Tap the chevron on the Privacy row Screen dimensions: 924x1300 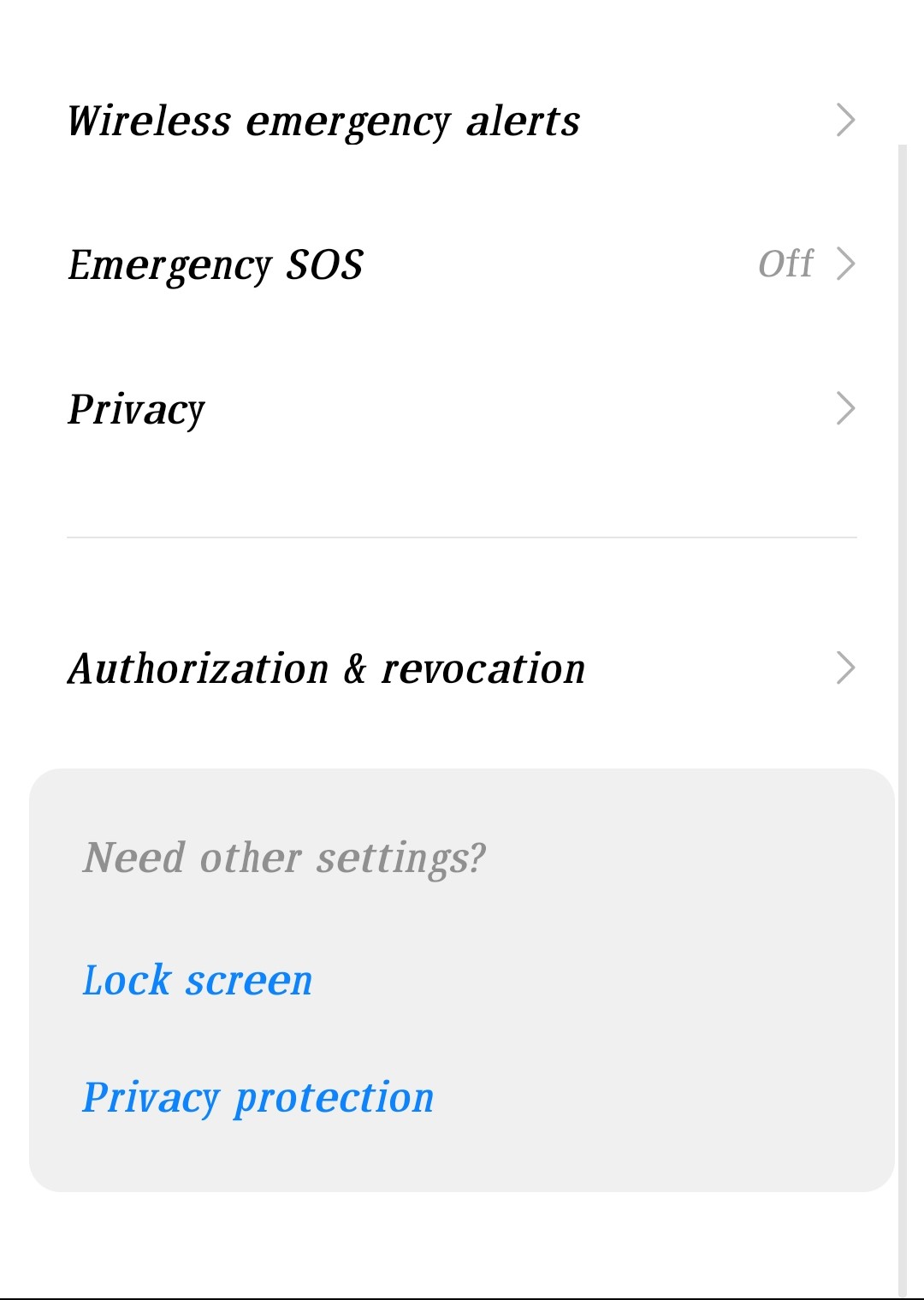pyautogui.click(x=845, y=408)
